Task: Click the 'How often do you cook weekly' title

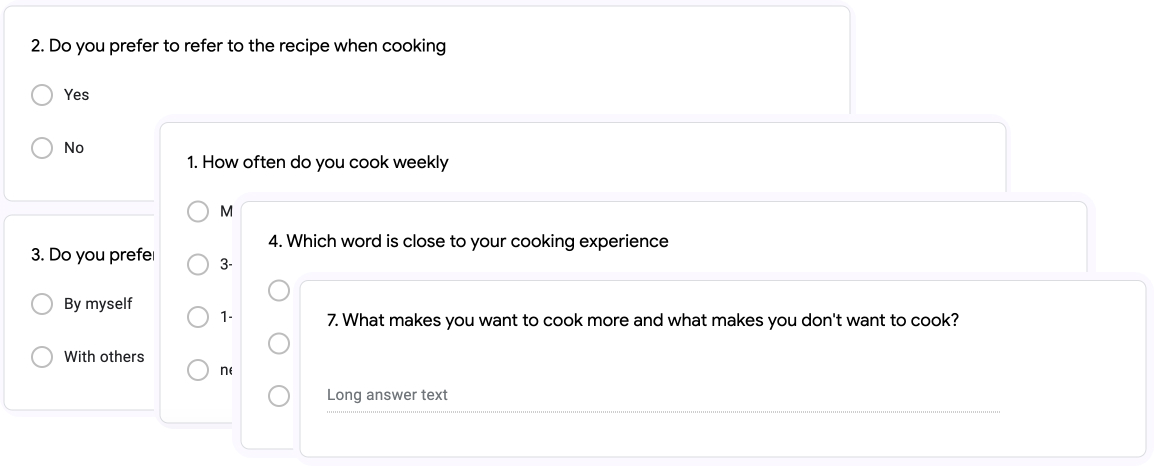Action: (x=318, y=162)
